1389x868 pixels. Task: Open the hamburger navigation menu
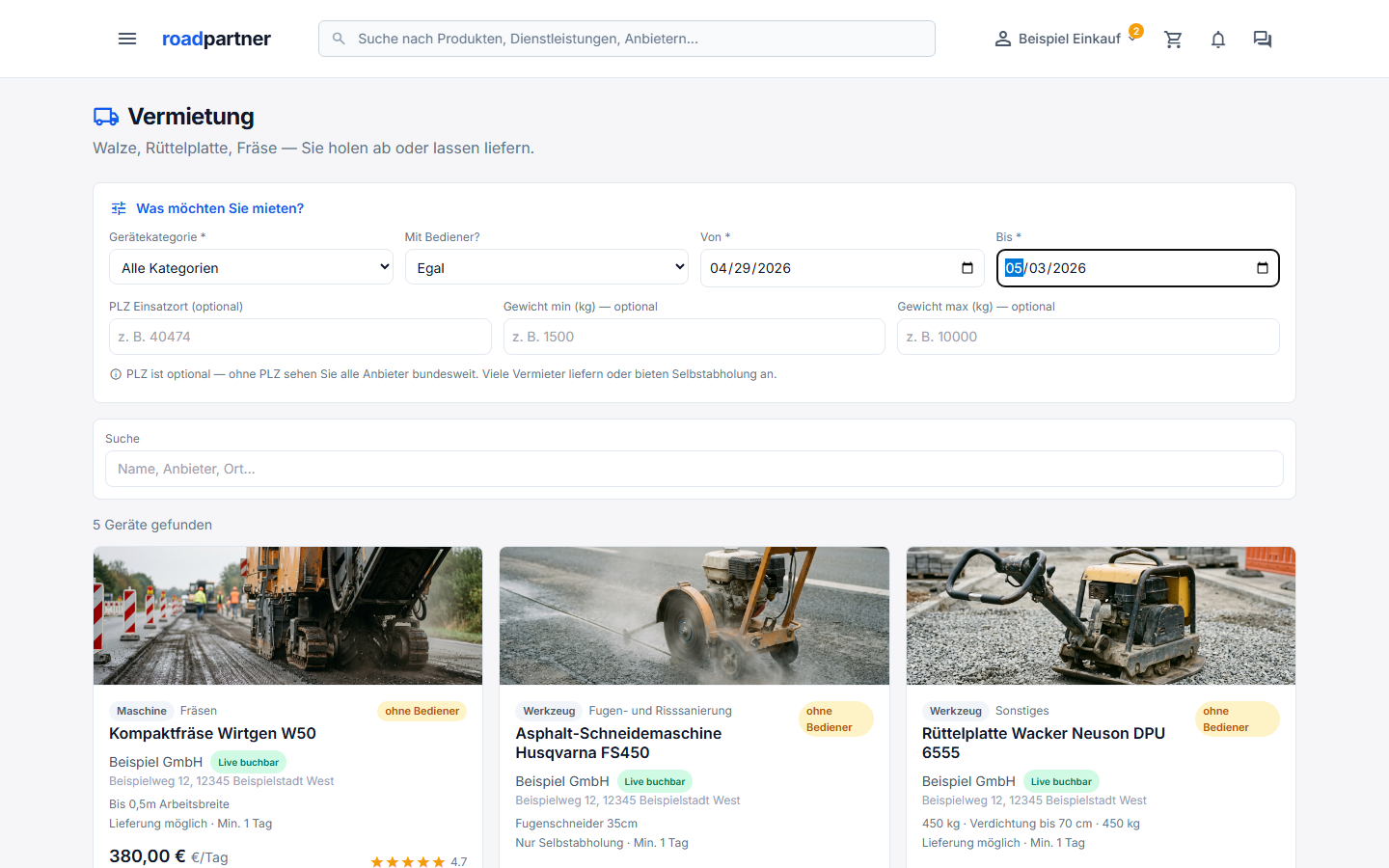pyautogui.click(x=127, y=39)
